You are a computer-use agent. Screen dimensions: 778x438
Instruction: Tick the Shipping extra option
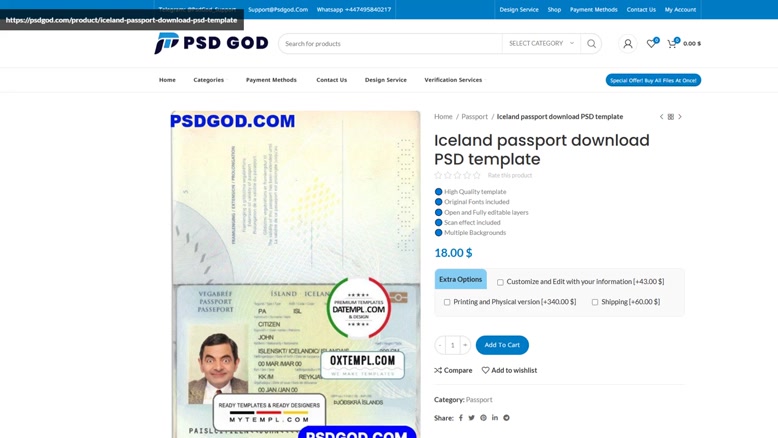point(595,302)
